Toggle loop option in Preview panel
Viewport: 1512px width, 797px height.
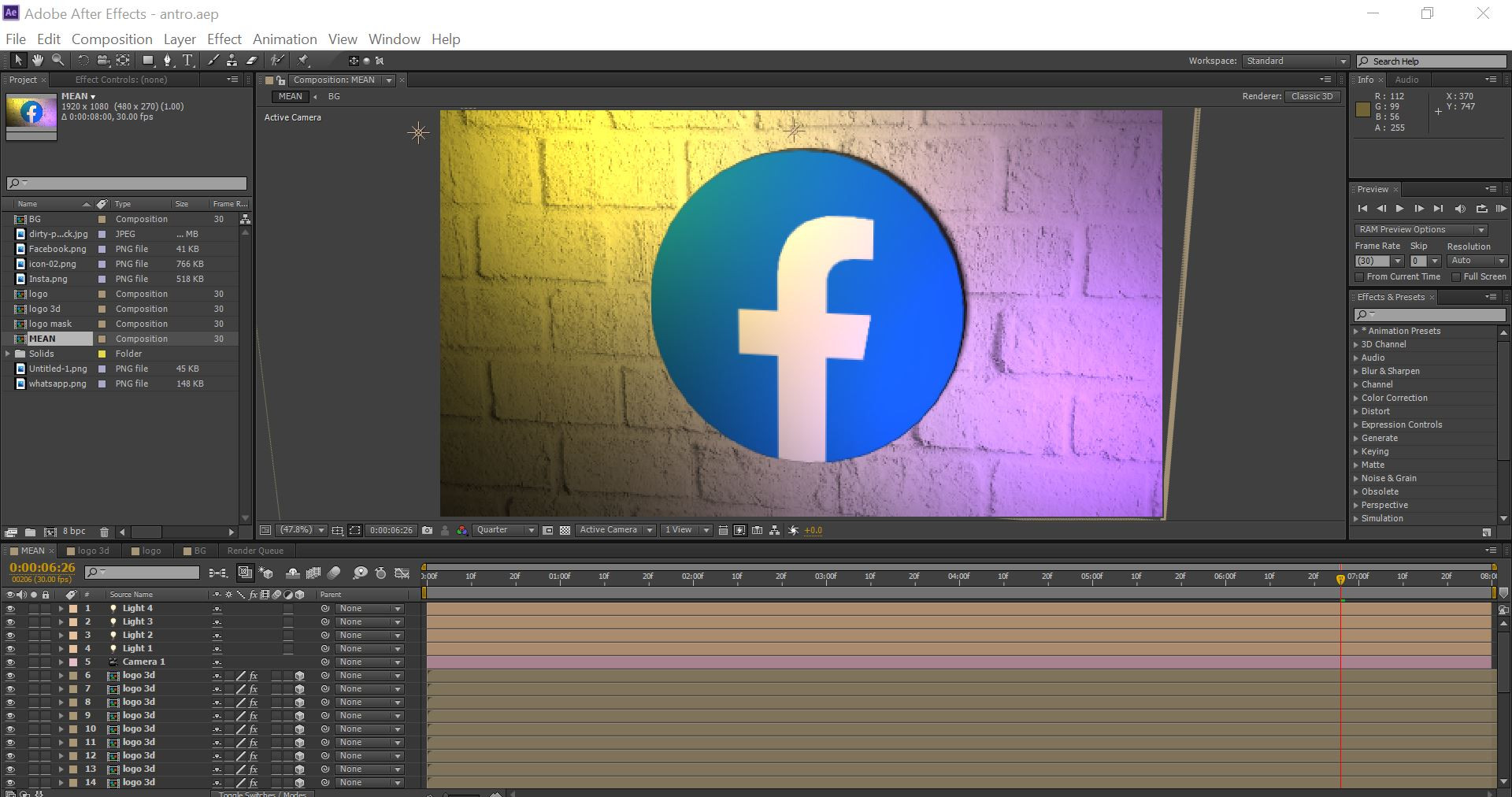[x=1481, y=209]
